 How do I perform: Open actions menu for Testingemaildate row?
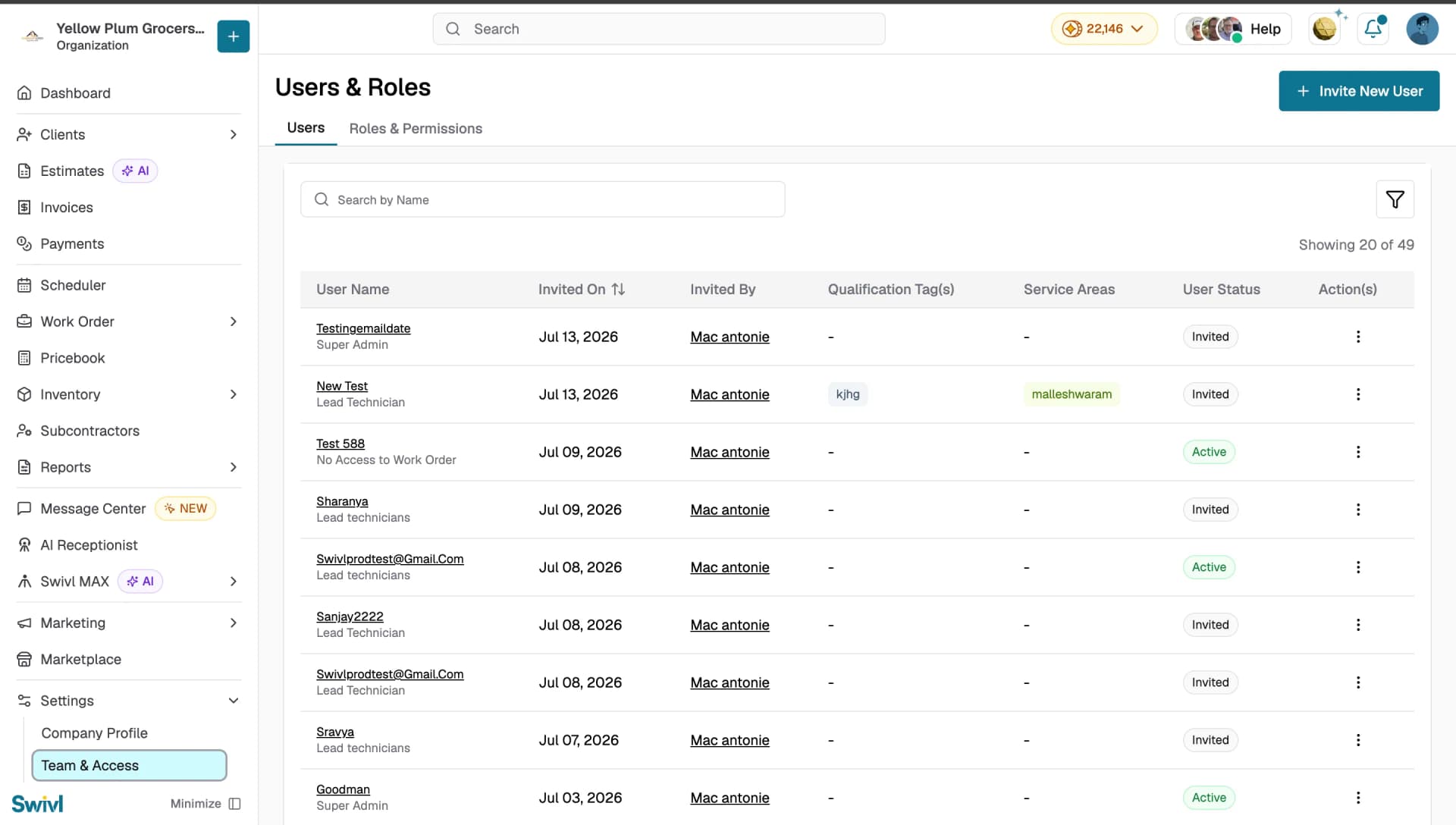pos(1358,337)
